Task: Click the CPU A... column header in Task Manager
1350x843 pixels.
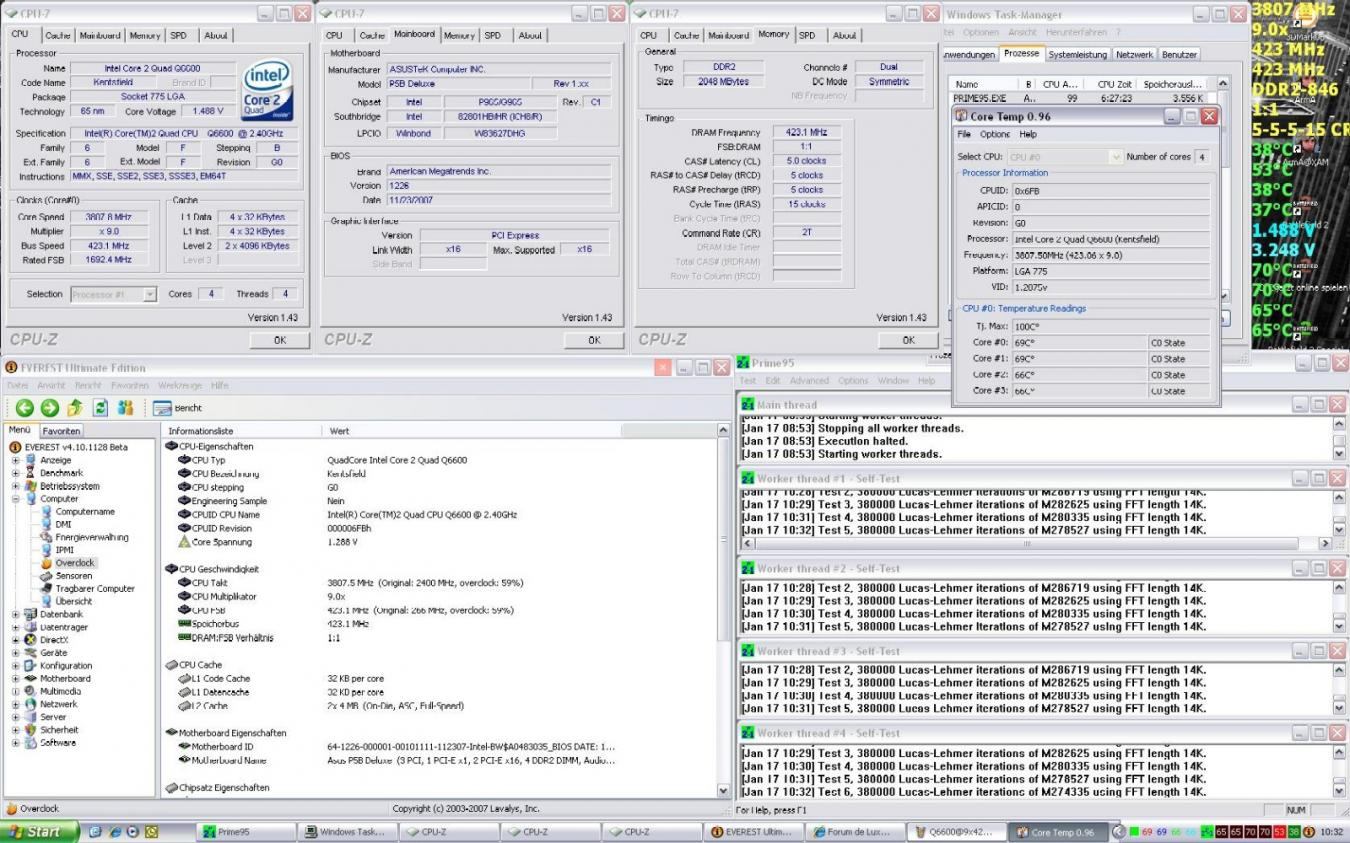Action: pyautogui.click(x=1060, y=85)
